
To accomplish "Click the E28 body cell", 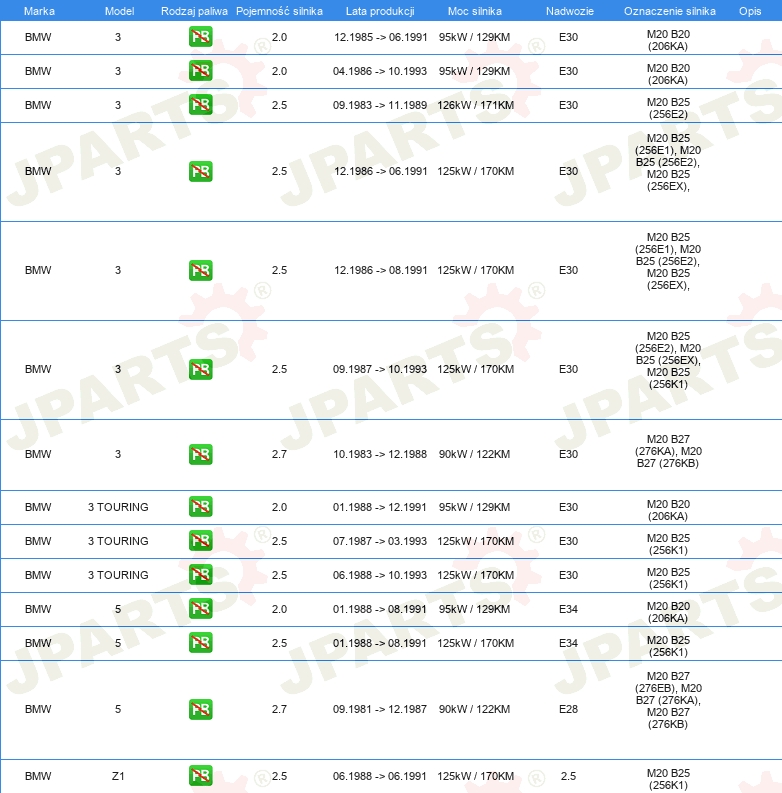I will (568, 709).
